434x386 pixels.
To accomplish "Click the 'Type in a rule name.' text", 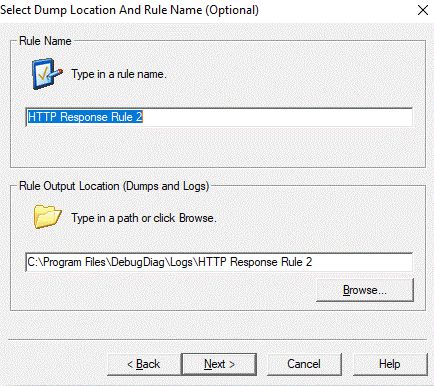I will tap(119, 74).
